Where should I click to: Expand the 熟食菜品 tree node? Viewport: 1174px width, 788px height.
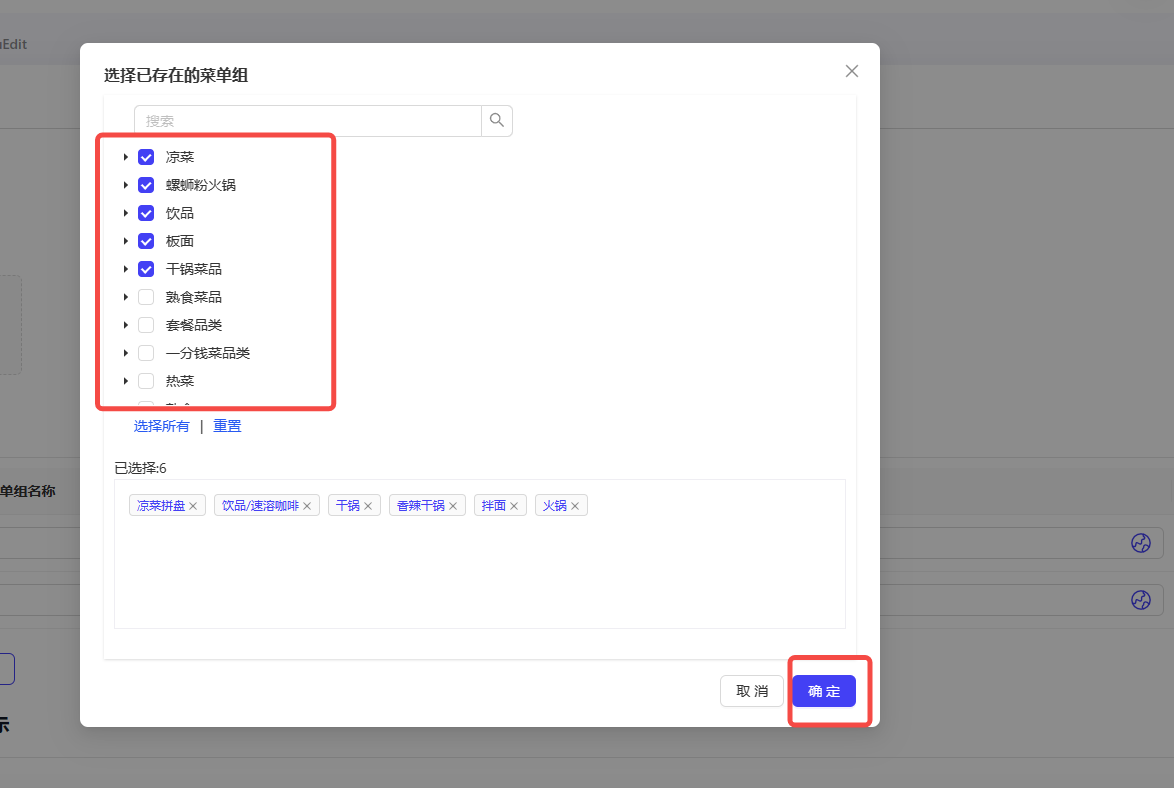pyautogui.click(x=126, y=297)
